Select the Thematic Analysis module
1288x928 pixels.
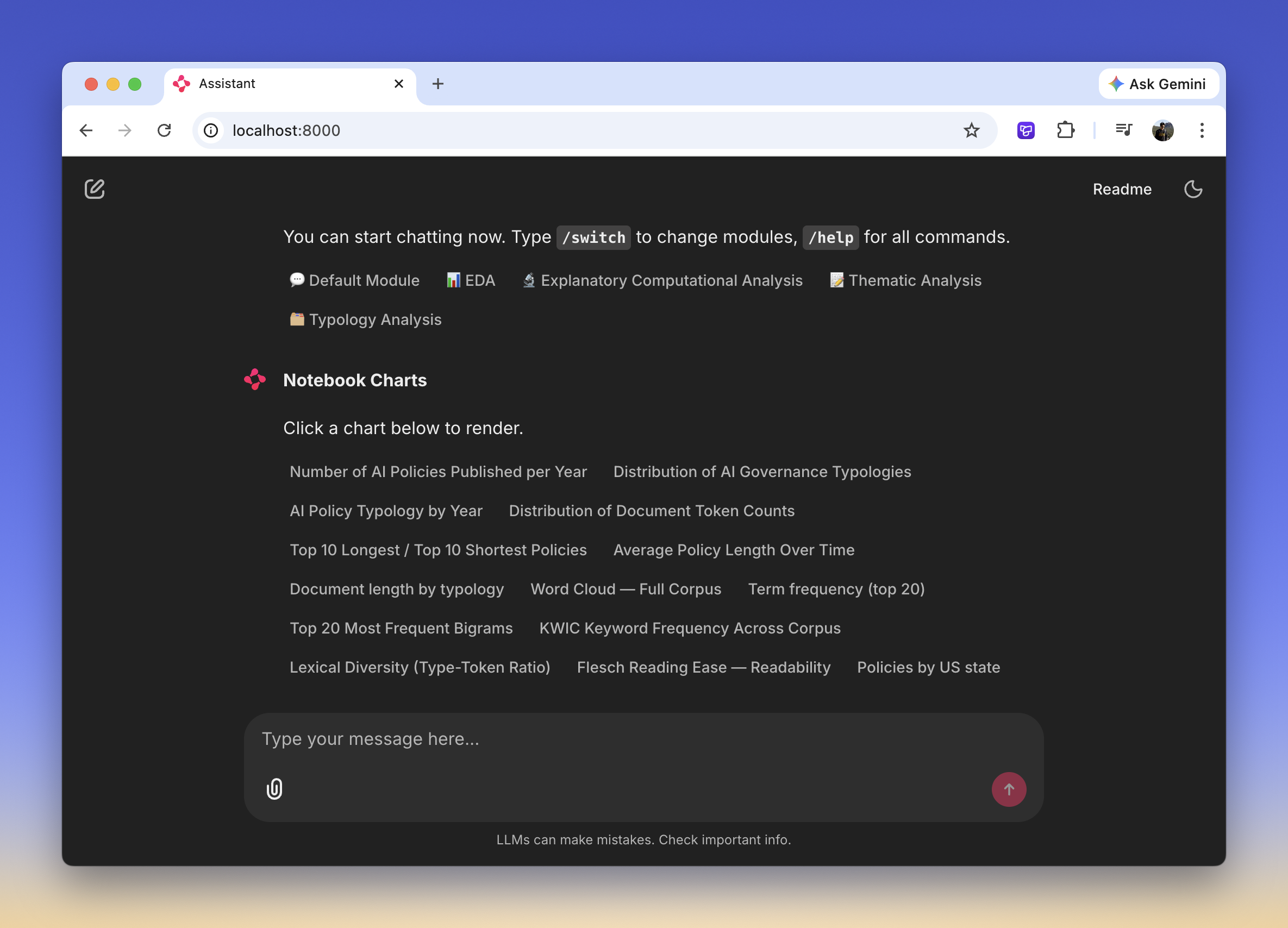[x=905, y=280]
